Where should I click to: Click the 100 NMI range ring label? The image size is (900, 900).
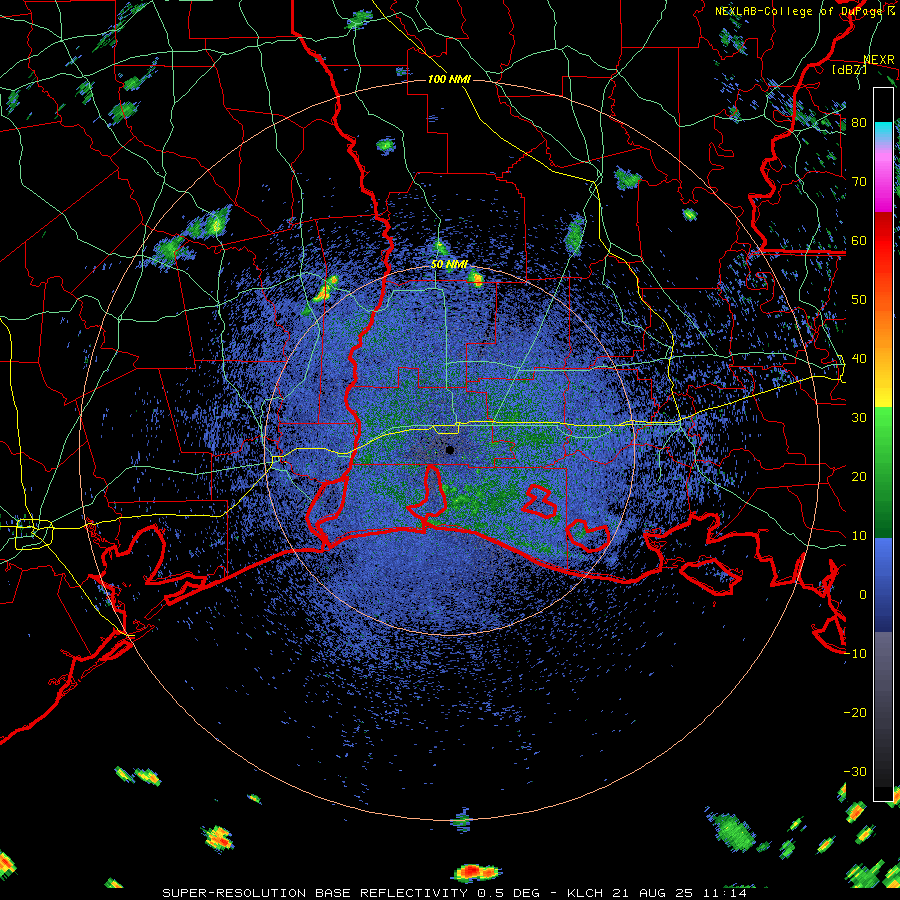(449, 79)
